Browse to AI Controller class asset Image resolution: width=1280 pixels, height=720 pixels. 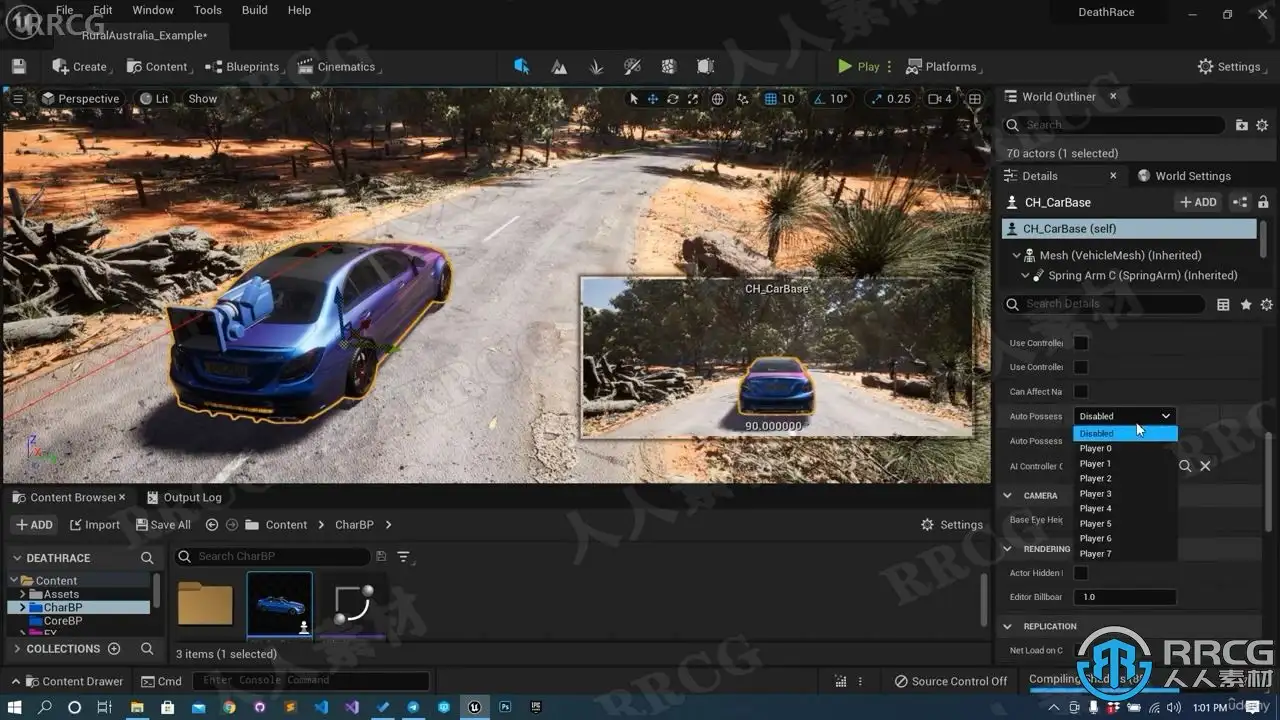pyautogui.click(x=1185, y=466)
